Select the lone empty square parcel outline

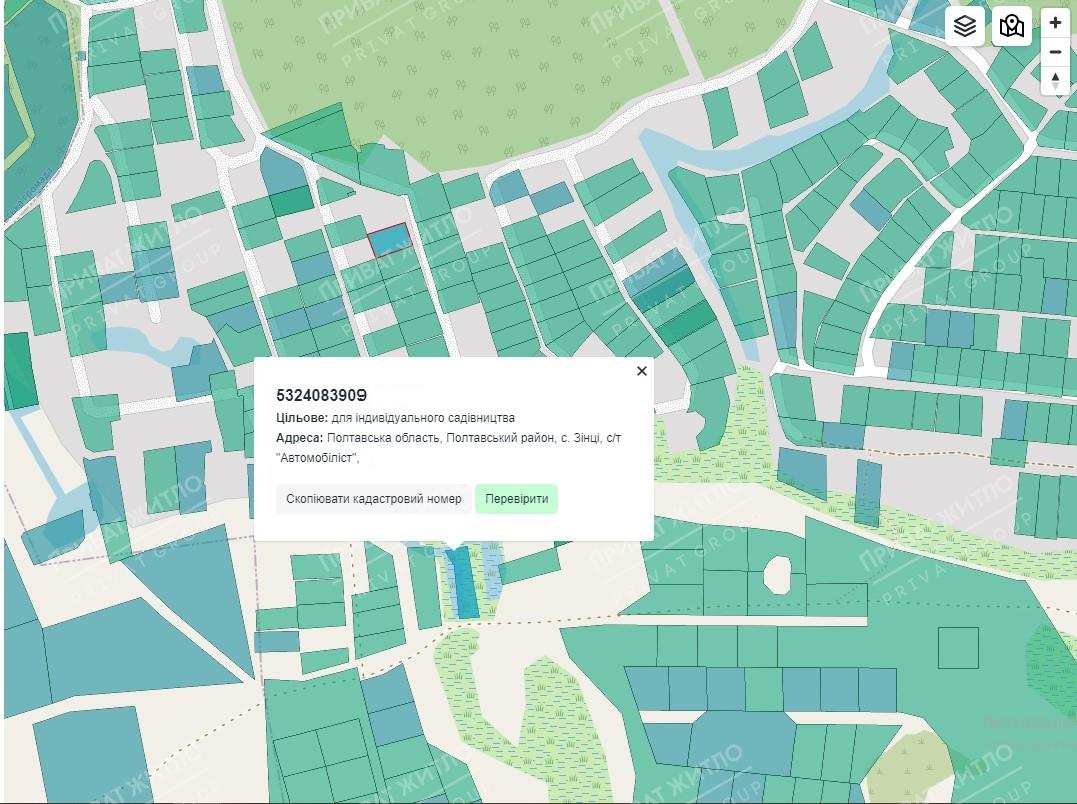957,648
